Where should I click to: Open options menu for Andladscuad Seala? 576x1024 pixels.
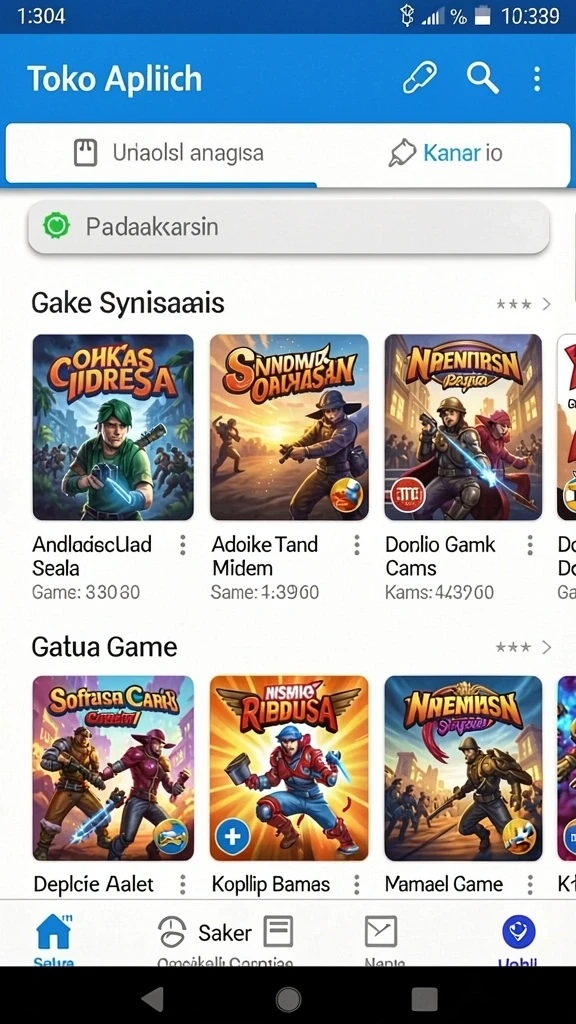183,545
